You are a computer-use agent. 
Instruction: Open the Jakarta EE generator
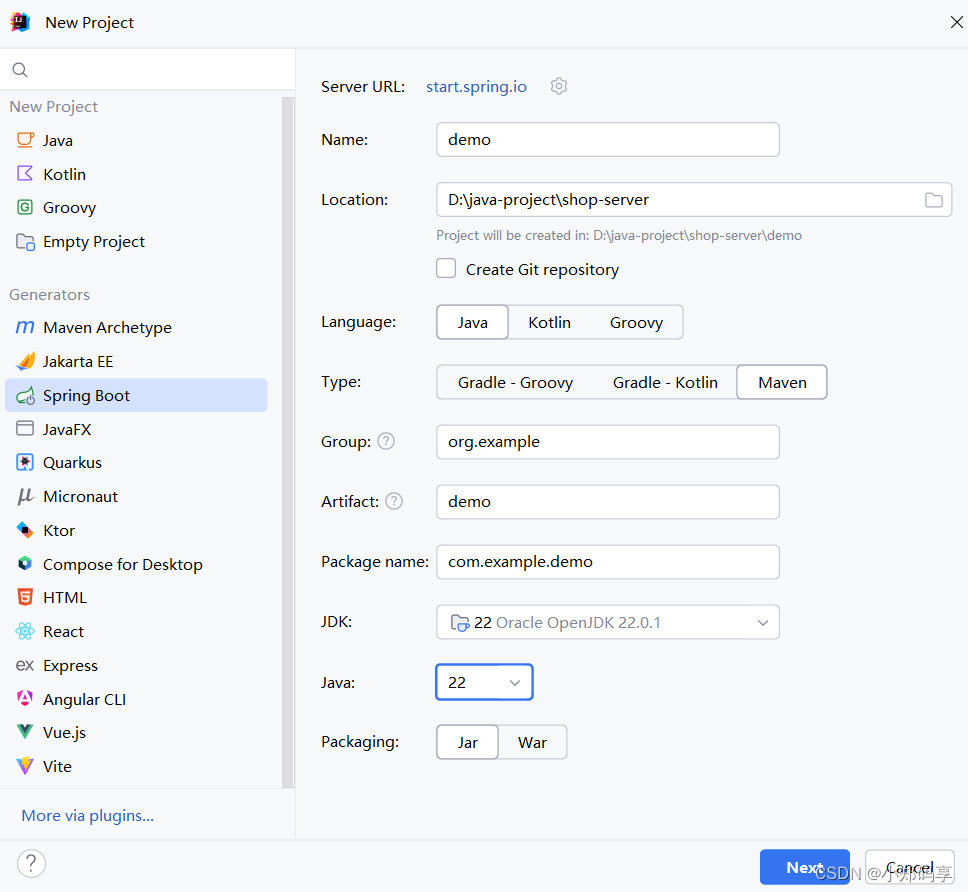(80, 361)
